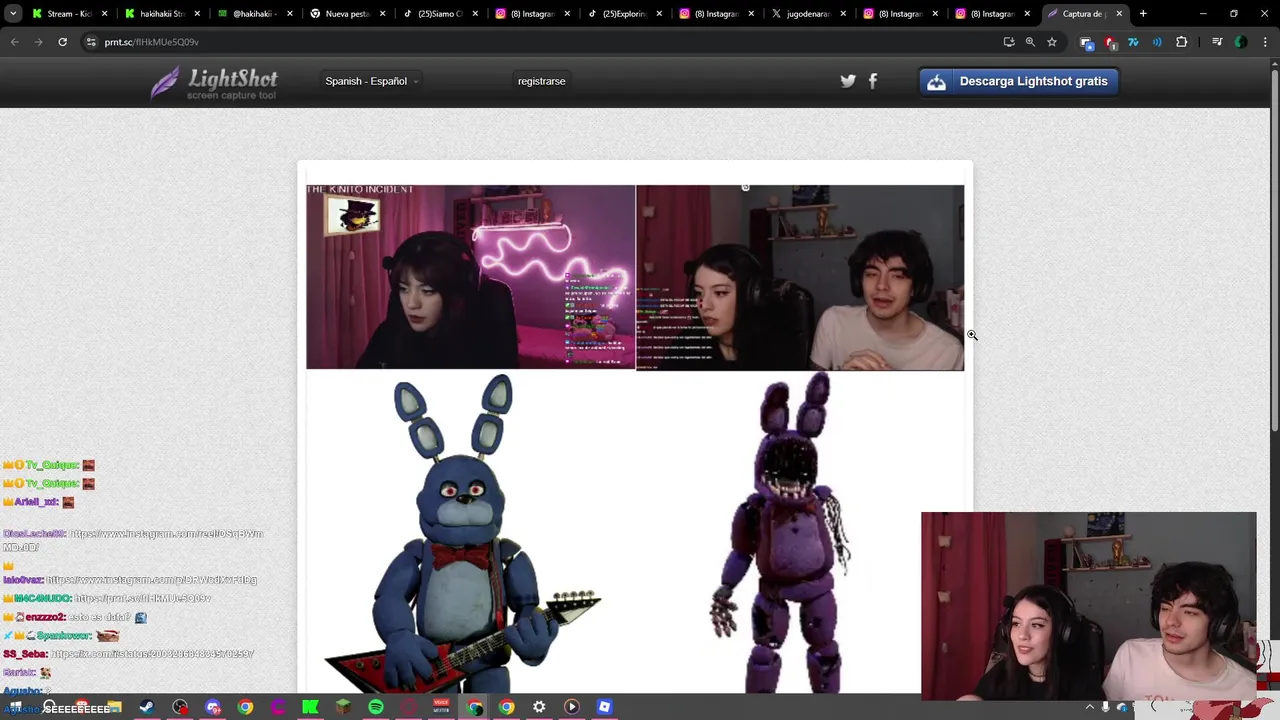Viewport: 1280px width, 720px height.
Task: Open the LightShot Twitter icon
Action: point(848,81)
